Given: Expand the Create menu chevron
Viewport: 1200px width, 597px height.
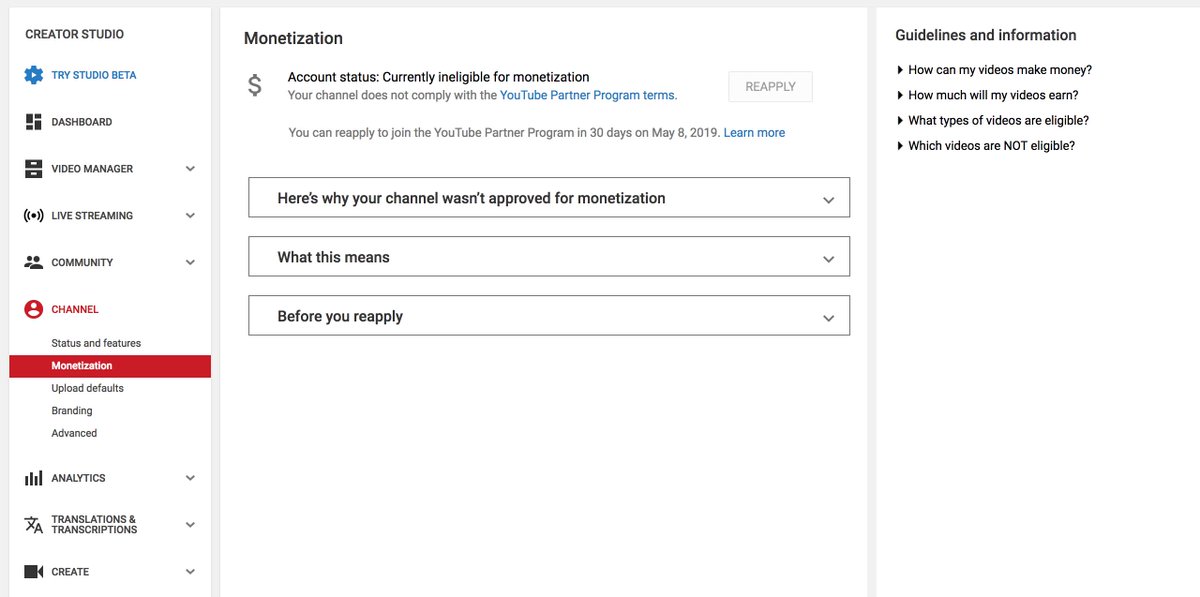Looking at the screenshot, I should (190, 572).
